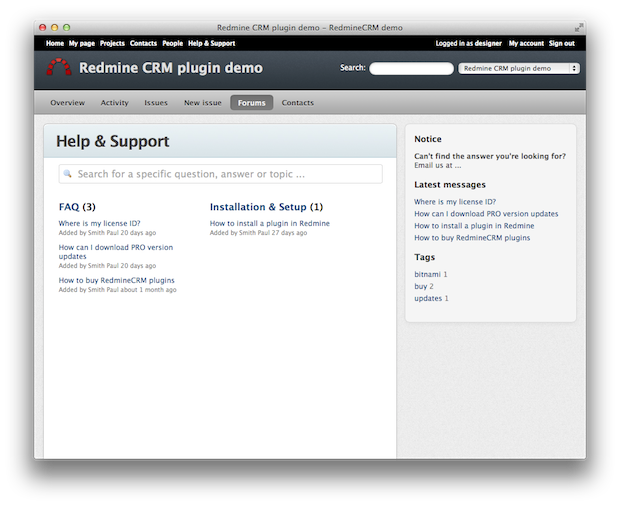This screenshot has width=620, height=506.
Task: Click the Sign out link
Action: point(561,44)
